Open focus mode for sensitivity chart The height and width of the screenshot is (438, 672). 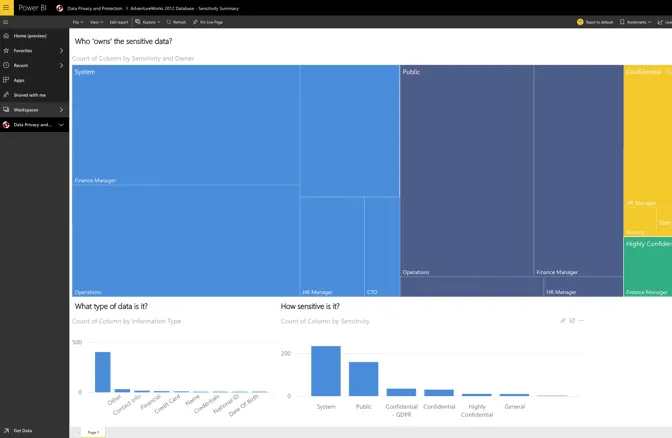coord(572,321)
